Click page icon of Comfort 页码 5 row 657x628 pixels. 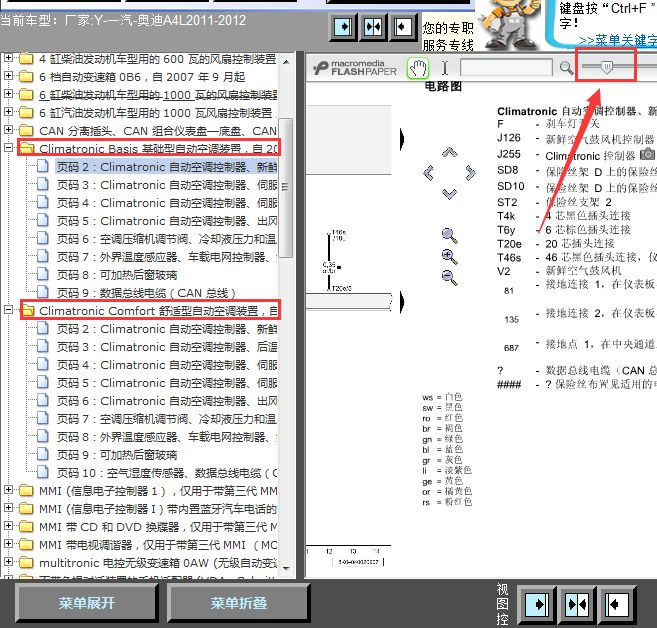43,382
